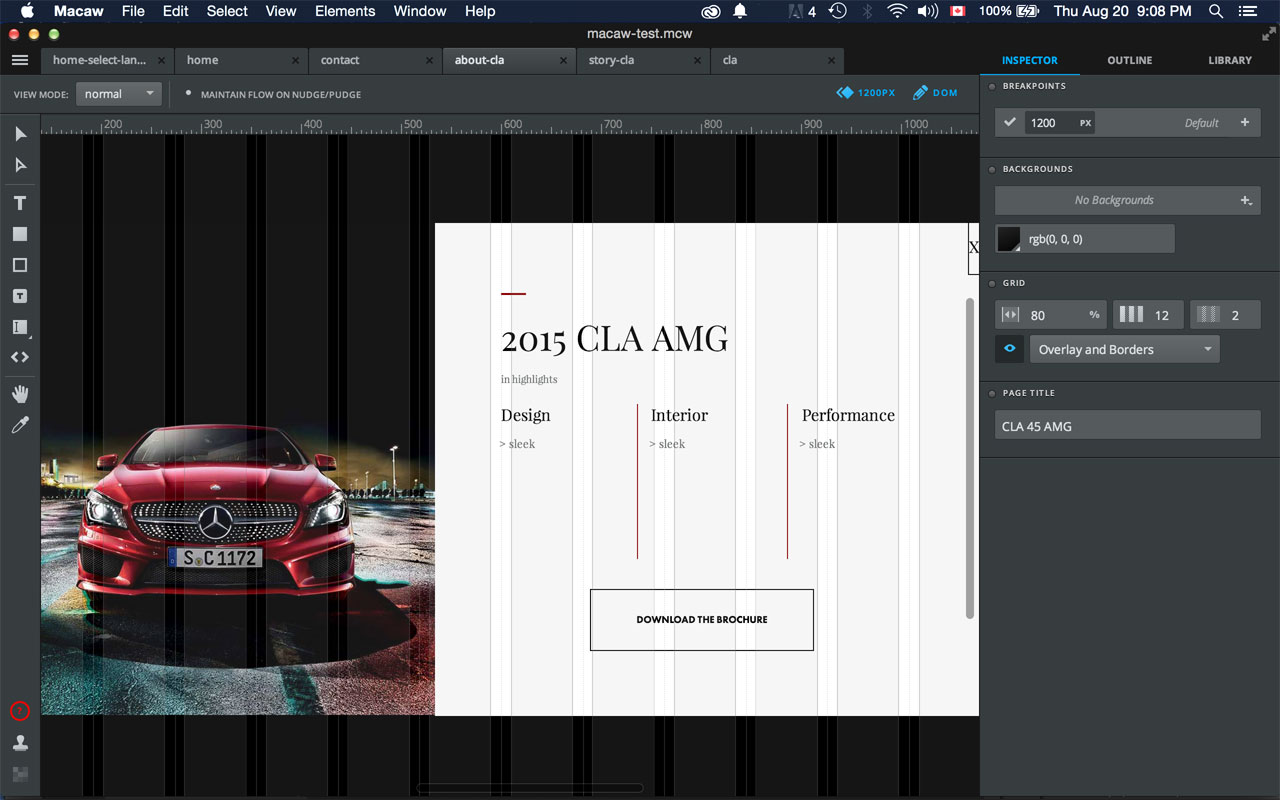This screenshot has height=800, width=1280.
Task: Click the canvas horizontal scrollbar
Action: 530,788
